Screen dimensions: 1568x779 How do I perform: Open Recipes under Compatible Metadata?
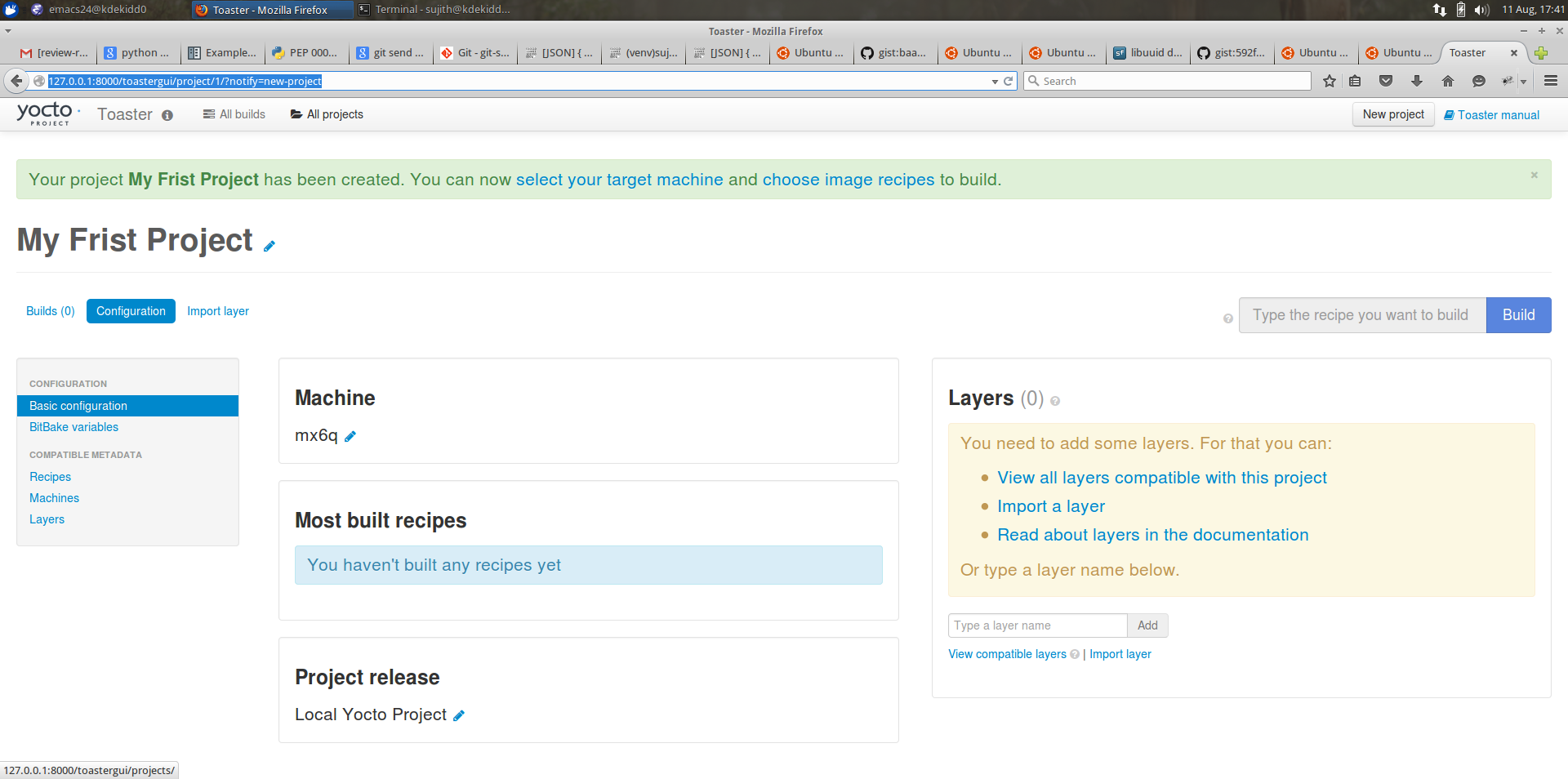[50, 477]
